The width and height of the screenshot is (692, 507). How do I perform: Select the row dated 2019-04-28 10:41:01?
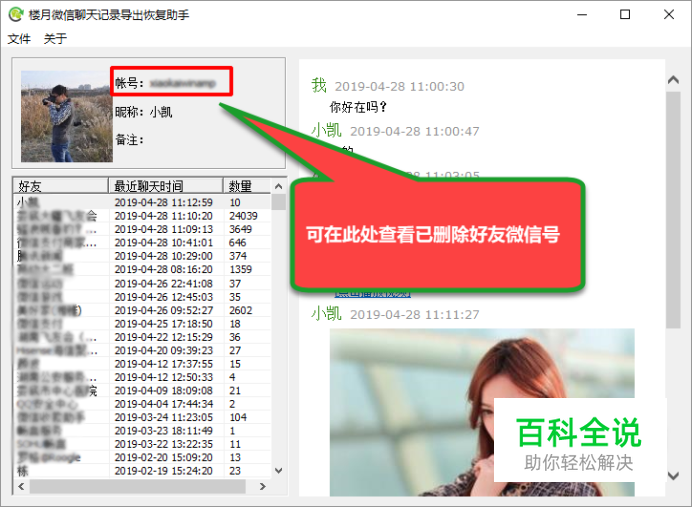click(142, 242)
